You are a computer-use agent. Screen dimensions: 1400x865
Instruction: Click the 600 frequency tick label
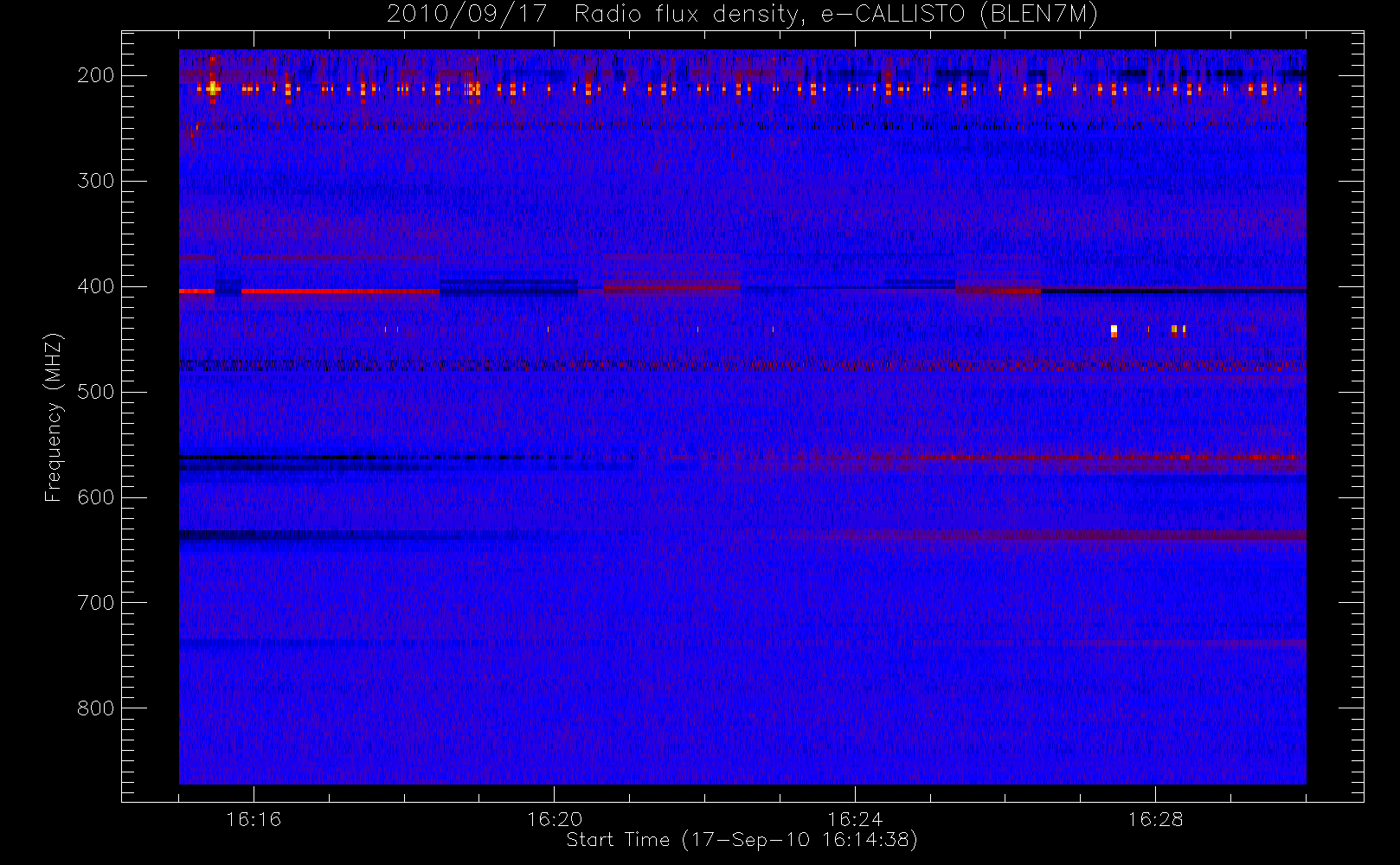click(95, 497)
